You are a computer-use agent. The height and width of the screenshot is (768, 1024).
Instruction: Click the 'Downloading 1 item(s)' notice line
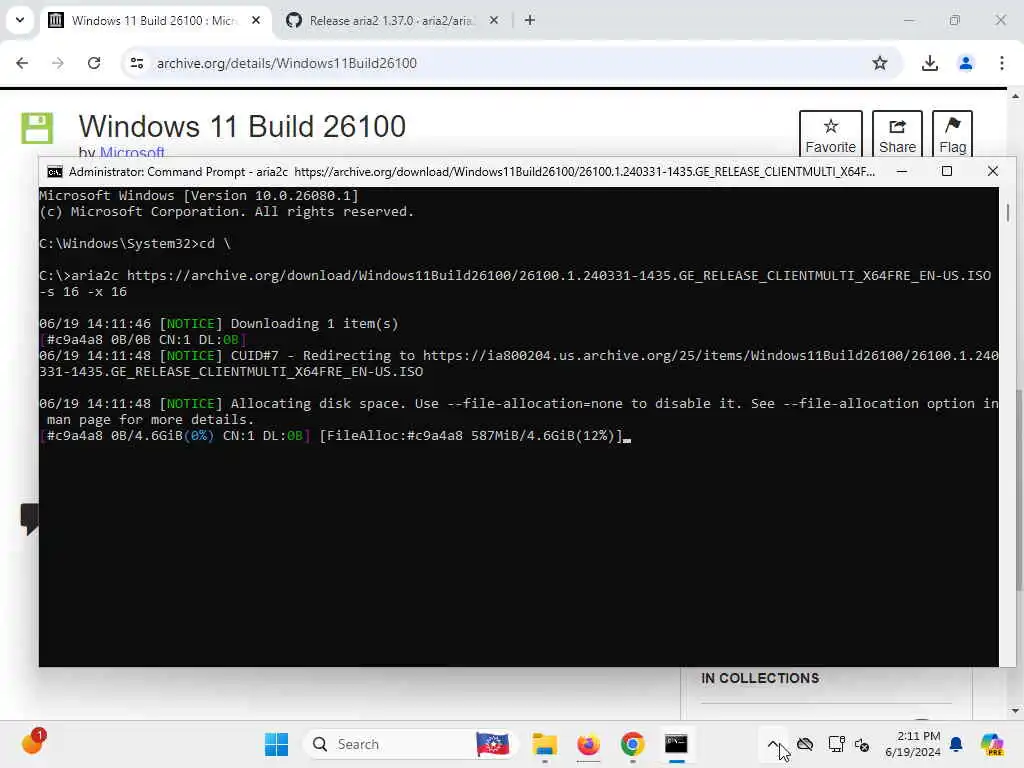coord(219,323)
